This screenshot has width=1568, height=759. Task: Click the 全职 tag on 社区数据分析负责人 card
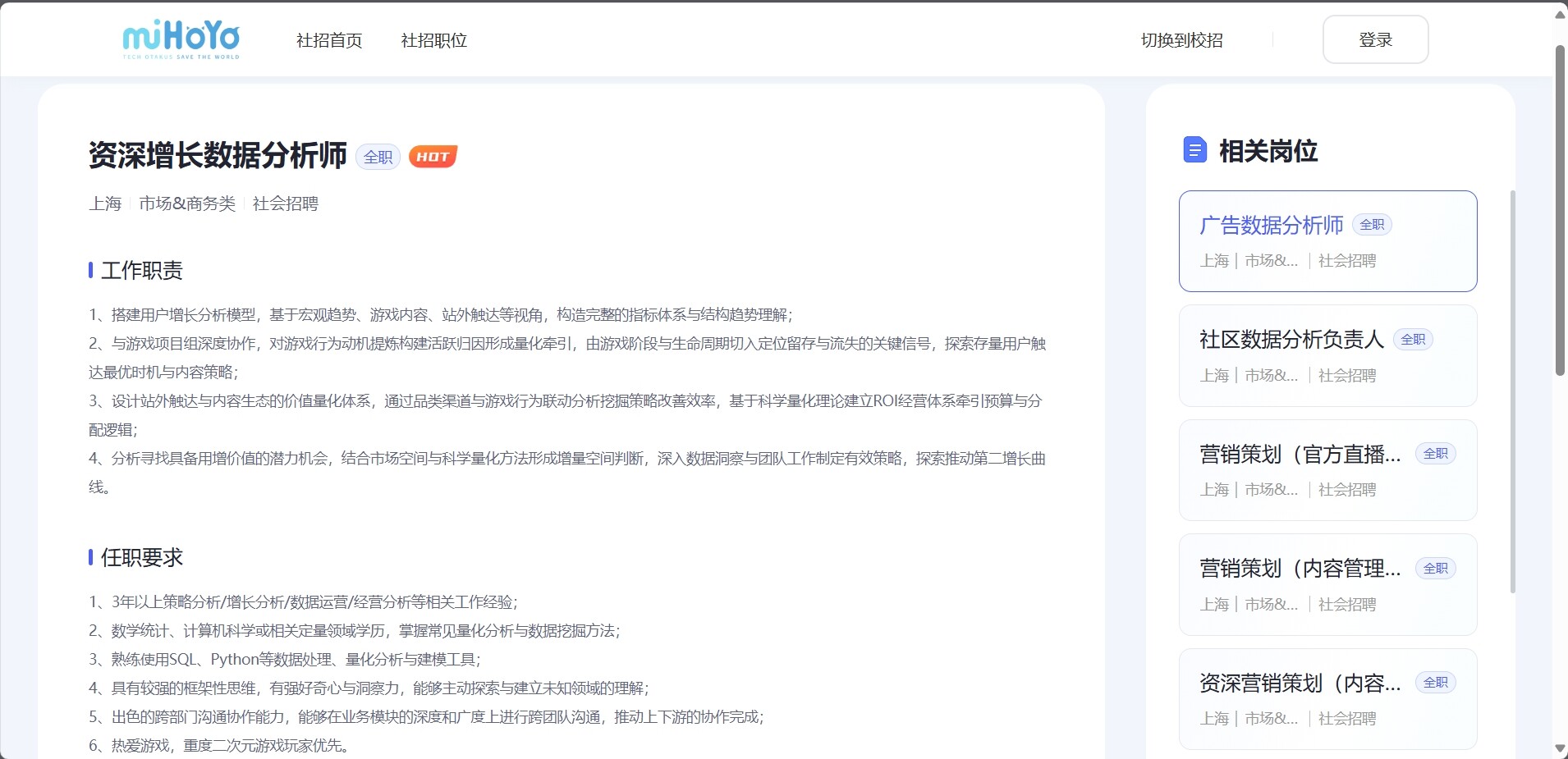[1413, 340]
